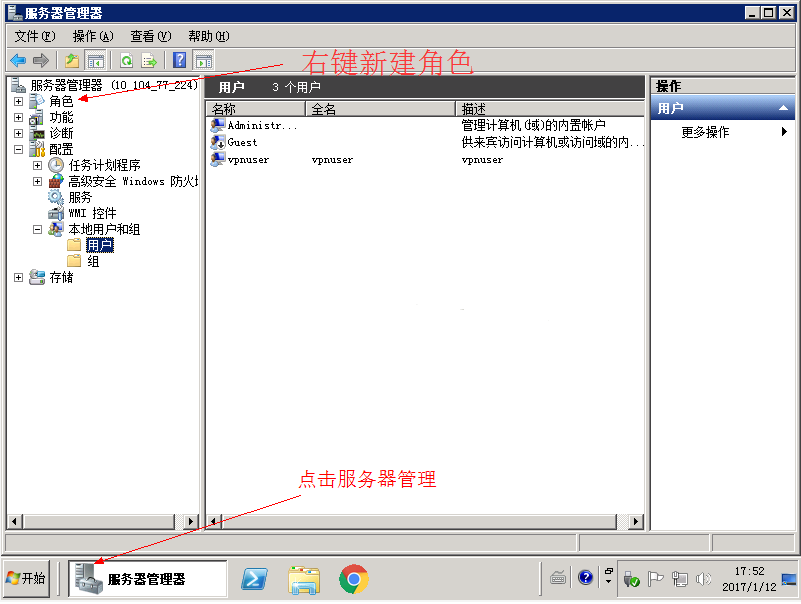The image size is (801, 604).
Task: Click the Back arrow toolbar icon
Action: tap(18, 60)
